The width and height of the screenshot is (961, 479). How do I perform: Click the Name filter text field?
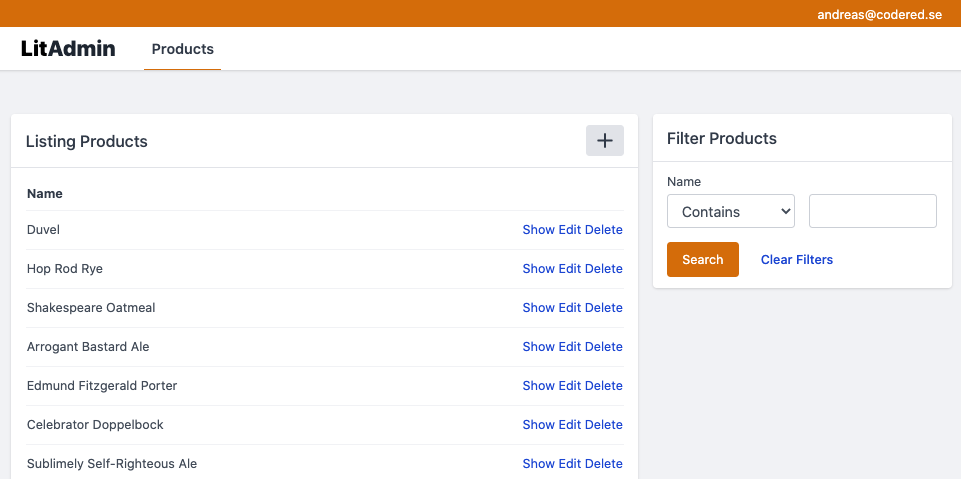pos(872,212)
